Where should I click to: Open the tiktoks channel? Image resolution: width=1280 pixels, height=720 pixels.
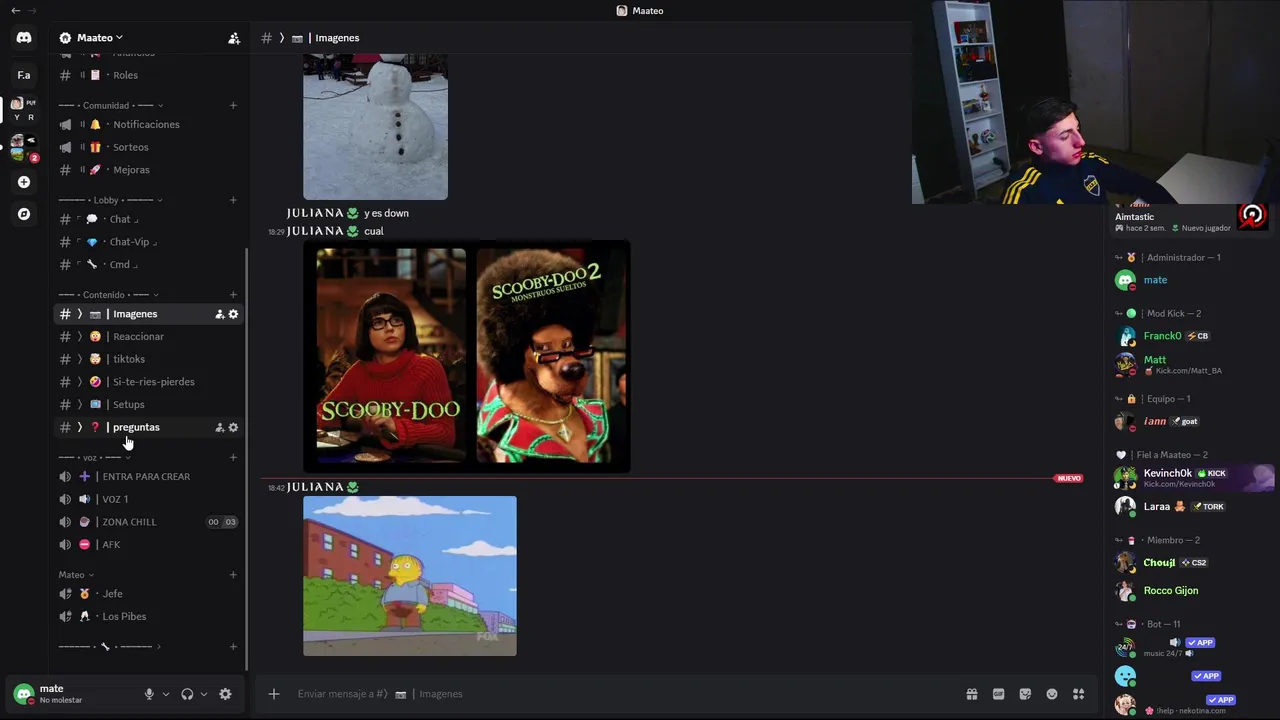[x=149, y=359]
